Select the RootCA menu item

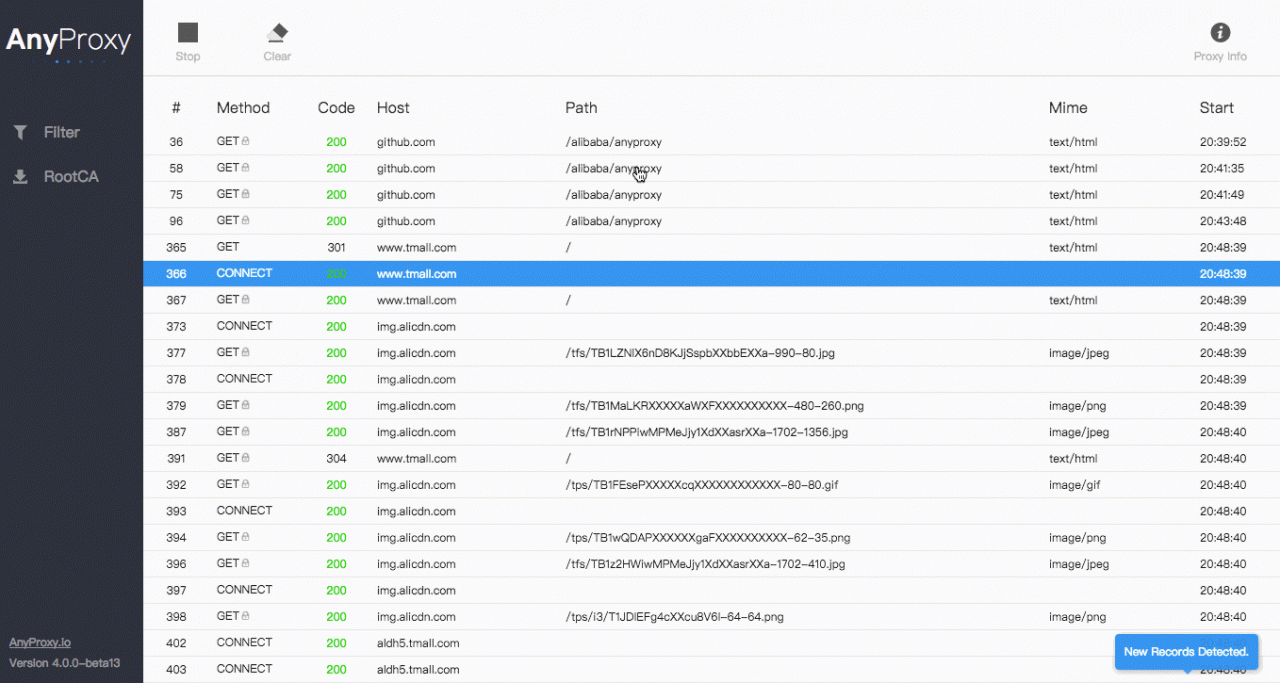[x=70, y=177]
